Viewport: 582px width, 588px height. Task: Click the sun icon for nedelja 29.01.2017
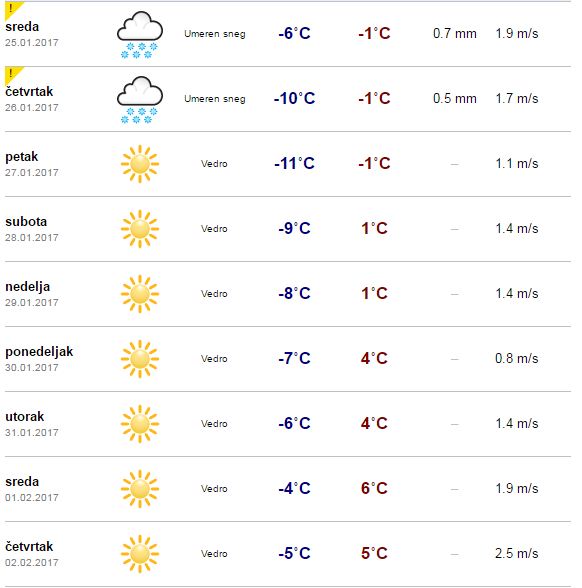coord(140,294)
